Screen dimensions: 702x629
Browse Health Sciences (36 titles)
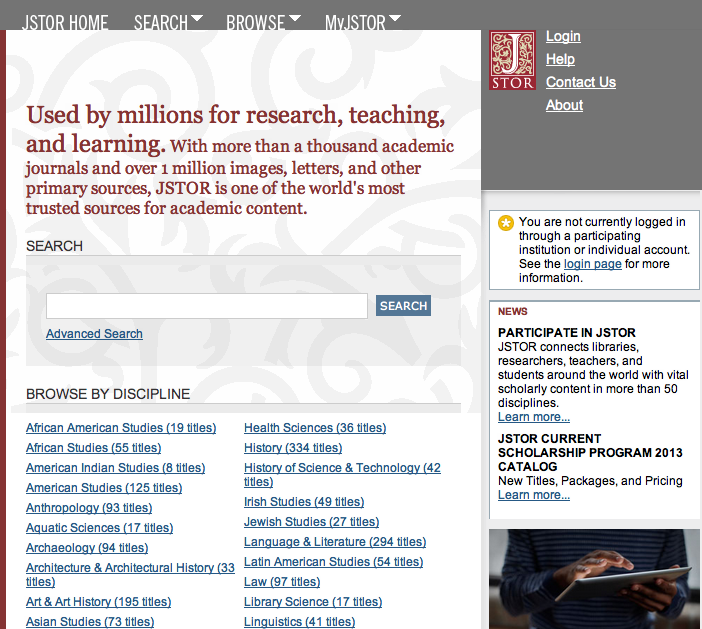[x=315, y=428]
